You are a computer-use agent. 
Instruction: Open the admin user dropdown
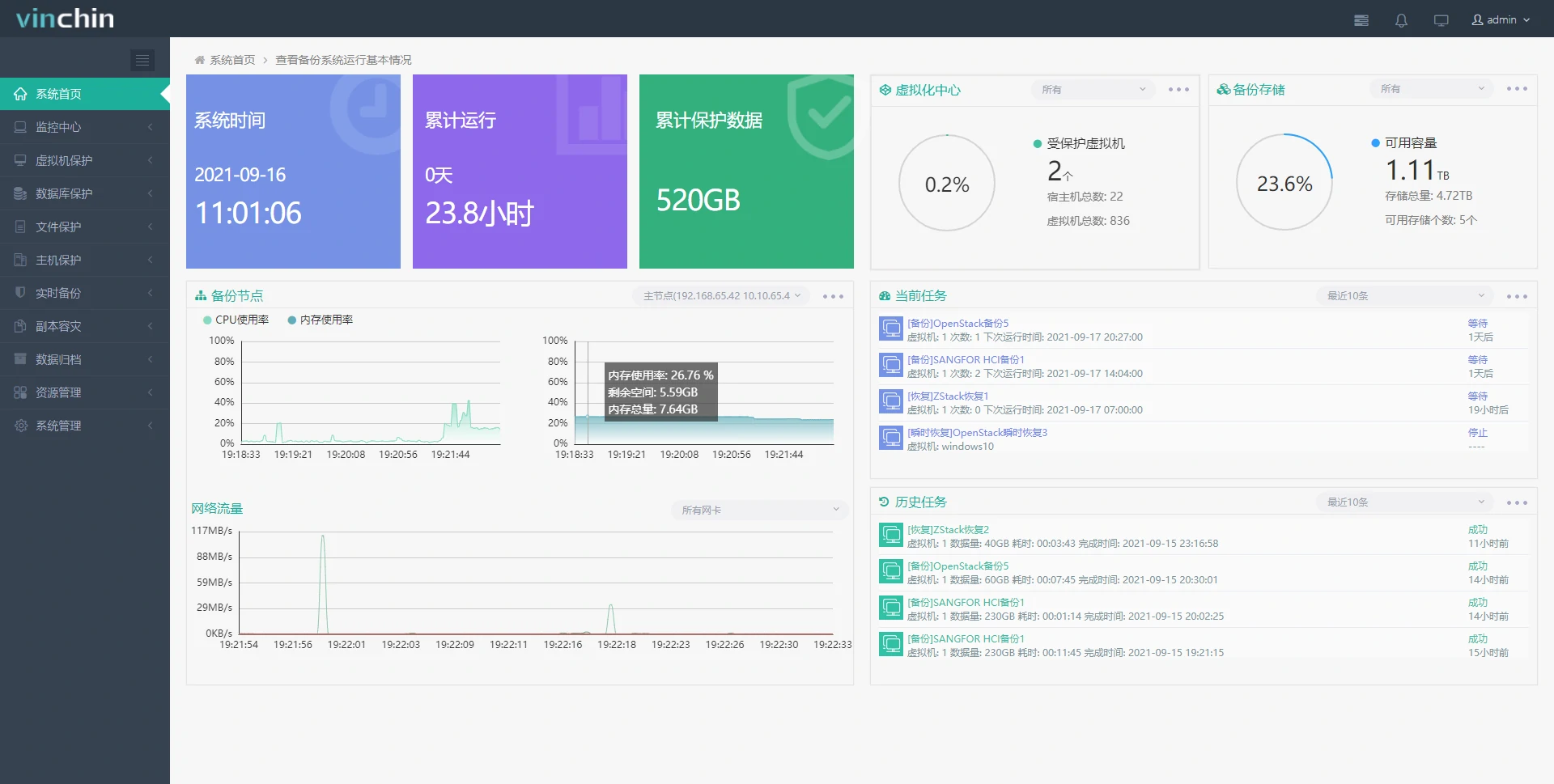1501,20
